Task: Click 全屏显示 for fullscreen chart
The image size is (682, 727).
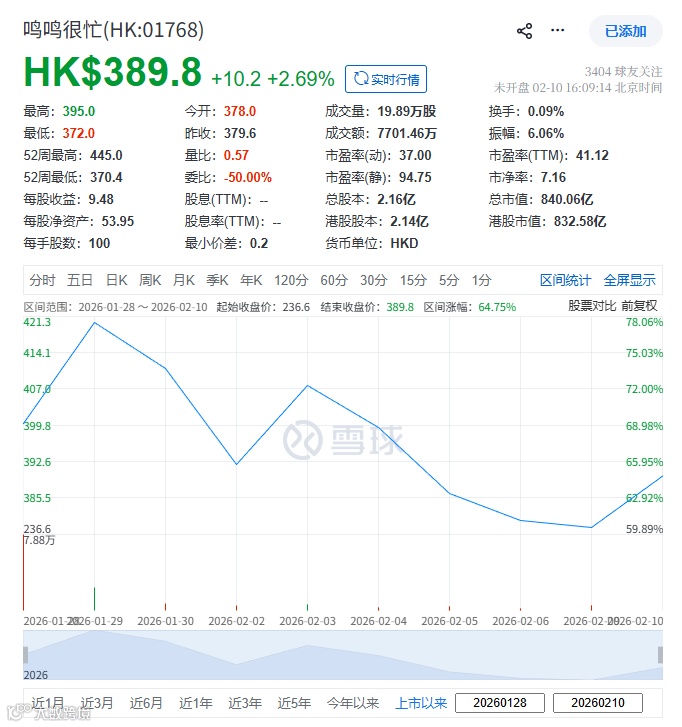Action: click(629, 280)
